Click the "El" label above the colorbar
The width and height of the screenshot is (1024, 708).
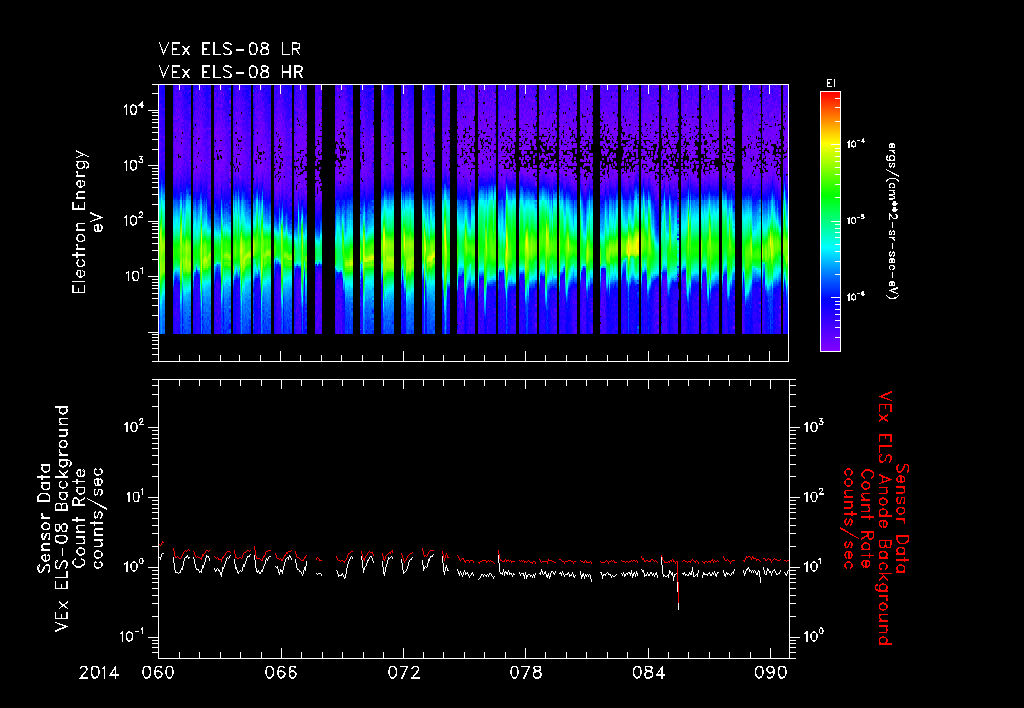(831, 83)
